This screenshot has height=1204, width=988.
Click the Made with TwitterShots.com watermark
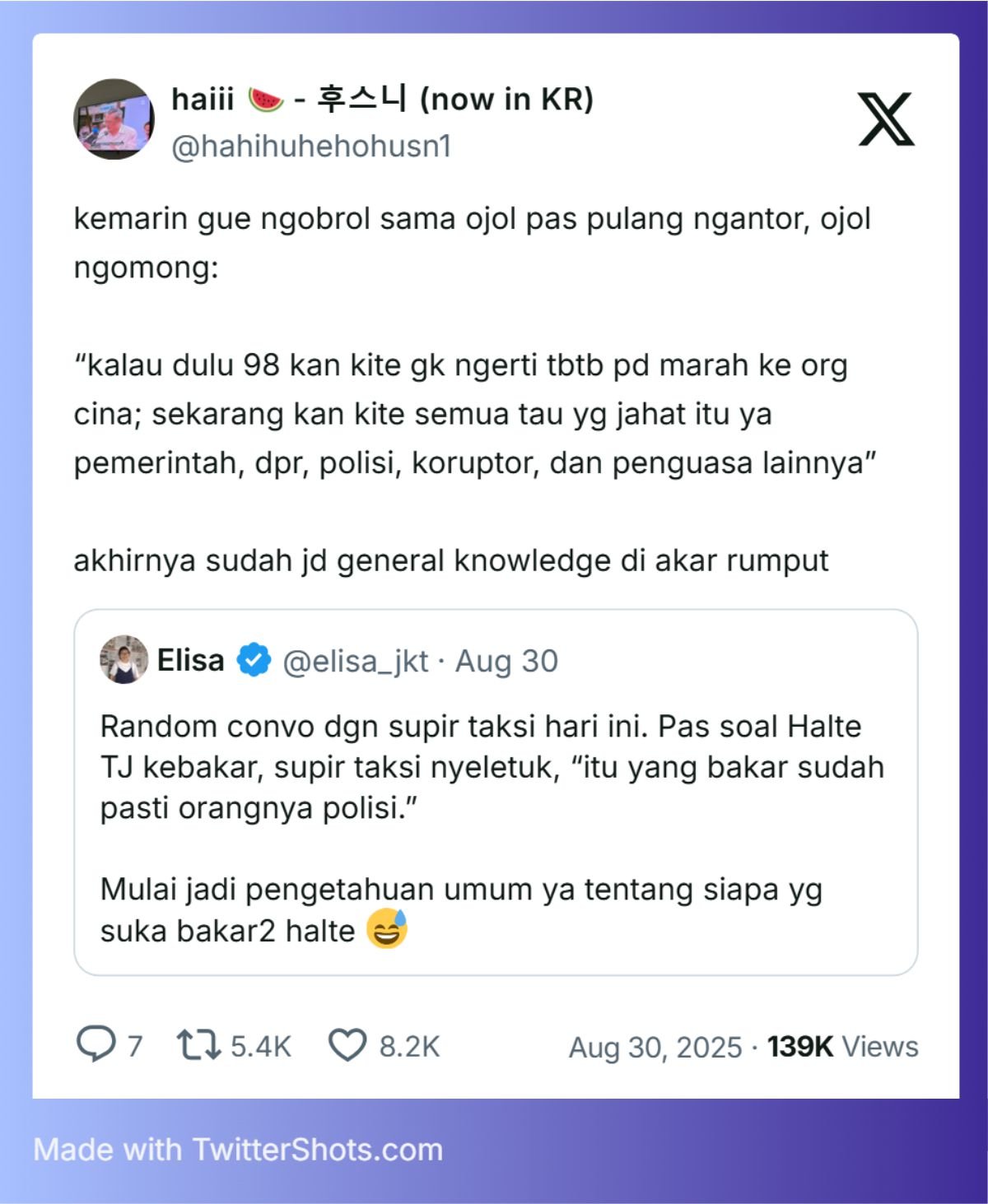(238, 1149)
